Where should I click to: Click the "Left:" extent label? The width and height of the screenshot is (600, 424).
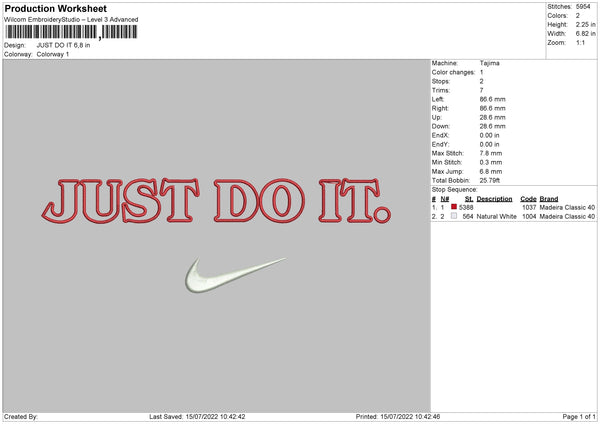(438, 99)
